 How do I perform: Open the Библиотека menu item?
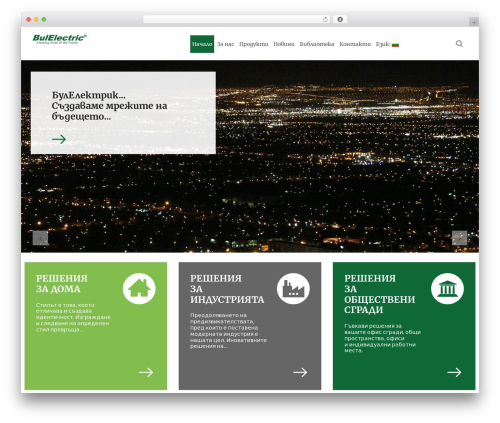(x=317, y=44)
